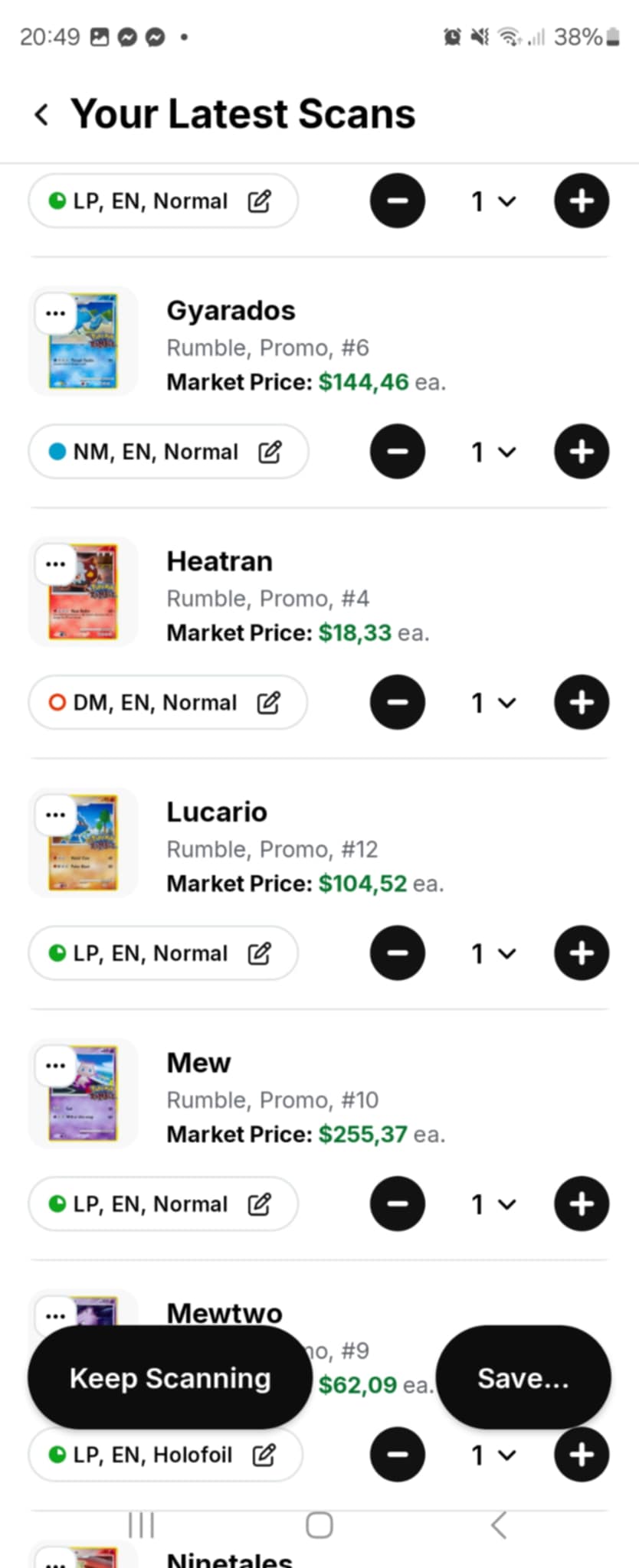Open three-dot menu on Heatran card
The width and height of the screenshot is (639, 1568).
pos(55,564)
